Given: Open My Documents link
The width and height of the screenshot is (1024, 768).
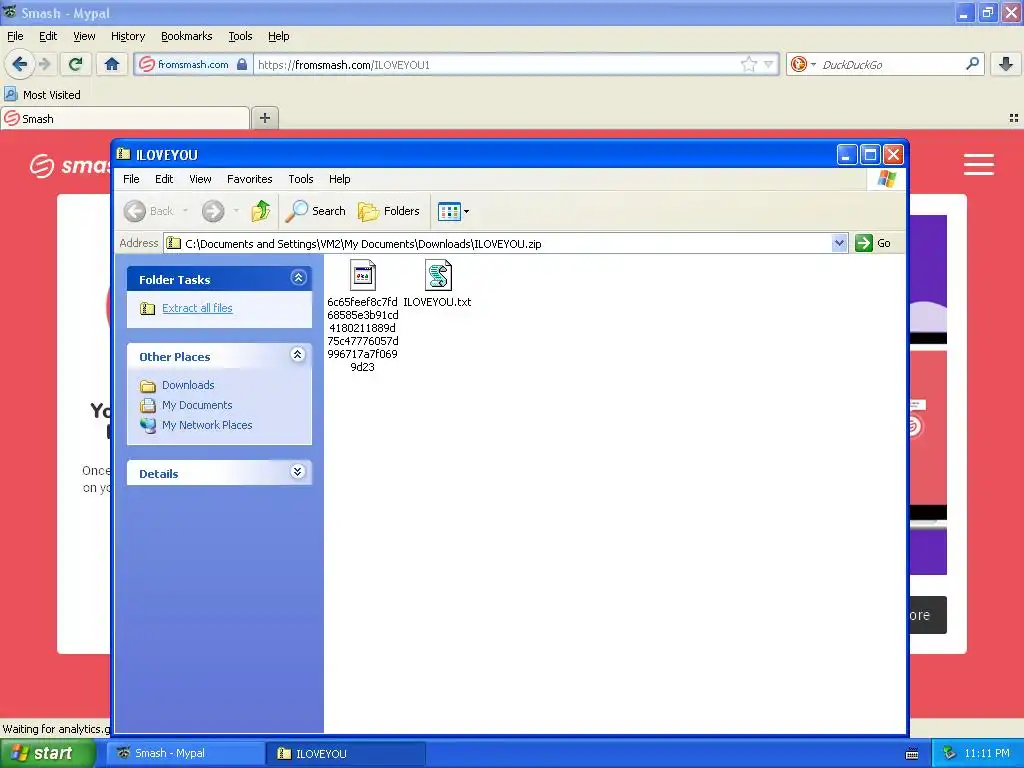Looking at the screenshot, I should pos(197,405).
